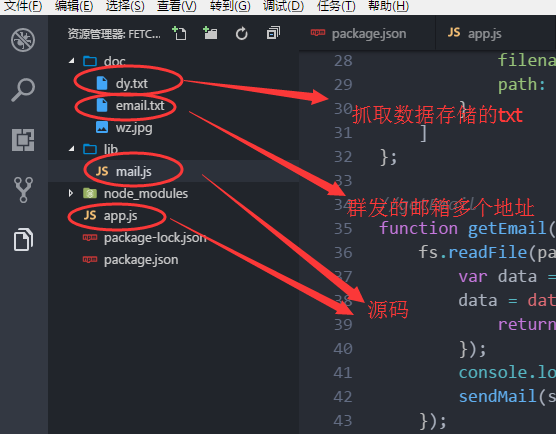
Task: Switch to the app.js editor tab
Action: pyautogui.click(x=474, y=34)
